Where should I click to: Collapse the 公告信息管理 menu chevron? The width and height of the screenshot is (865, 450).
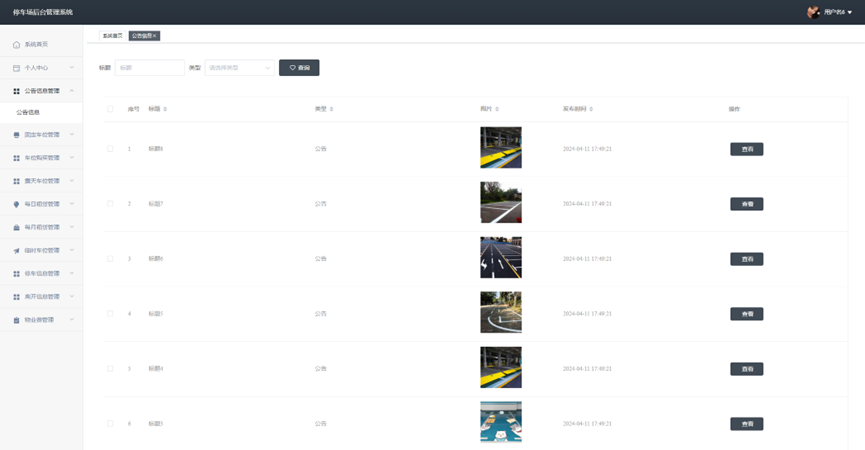click(x=72, y=91)
